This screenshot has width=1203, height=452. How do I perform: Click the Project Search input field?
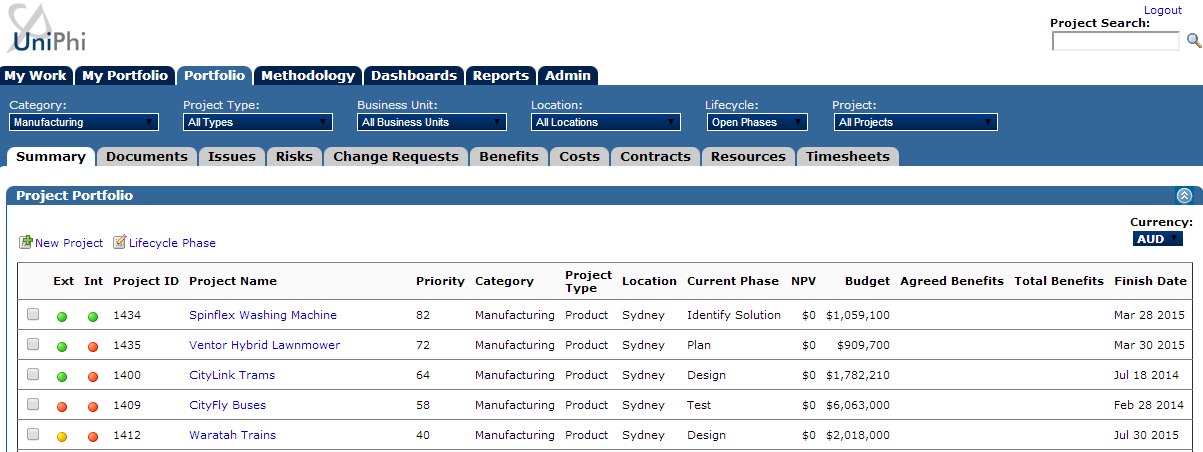1116,41
